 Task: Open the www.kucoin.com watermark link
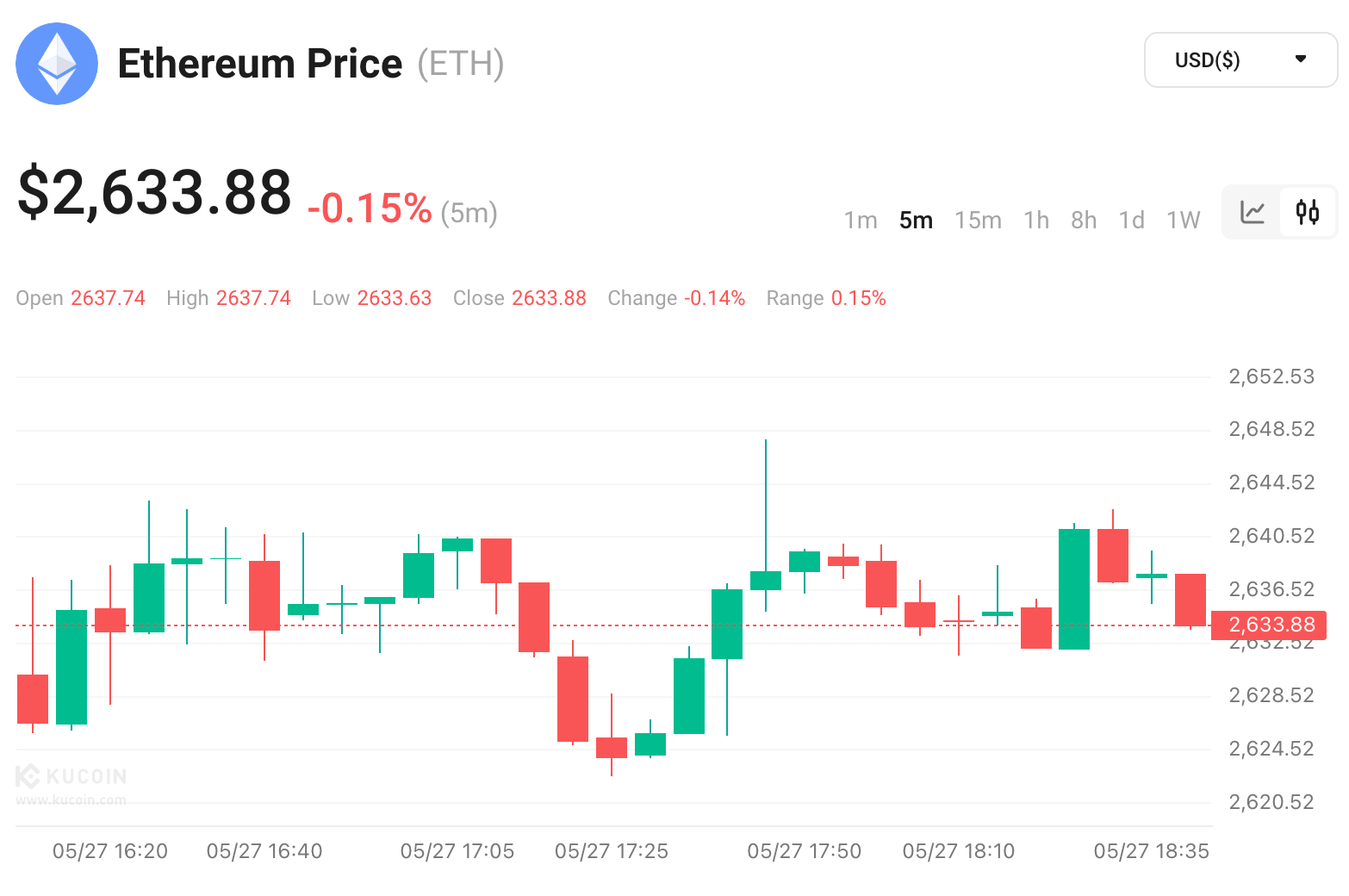pos(71,800)
